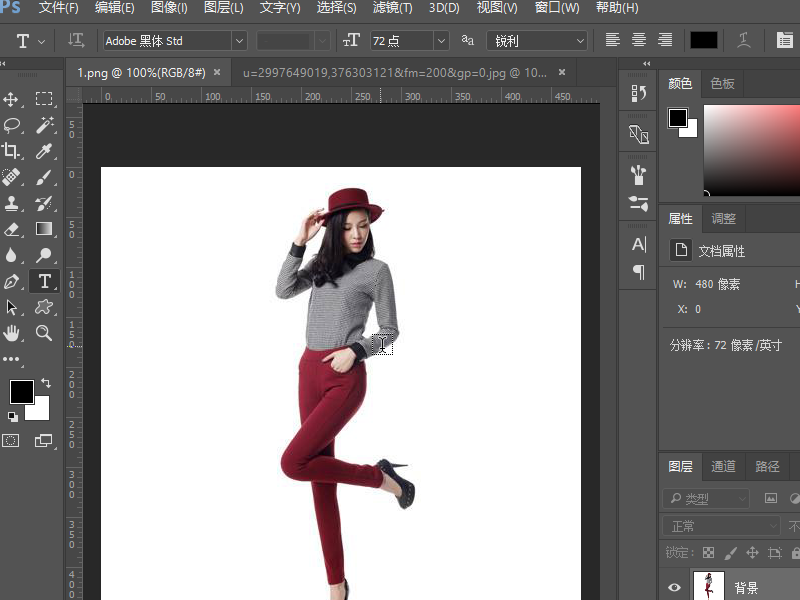This screenshot has width=800, height=600.
Task: Open the layer filter 类型 dropdown
Action: click(x=706, y=498)
